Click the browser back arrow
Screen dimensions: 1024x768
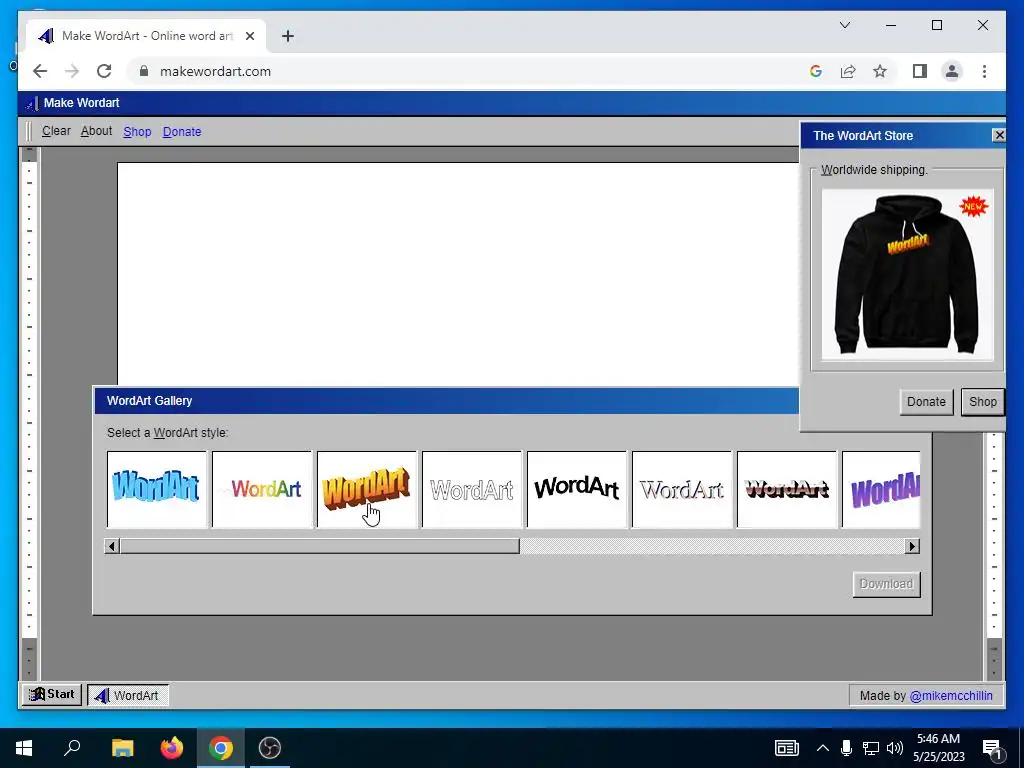[x=40, y=71]
